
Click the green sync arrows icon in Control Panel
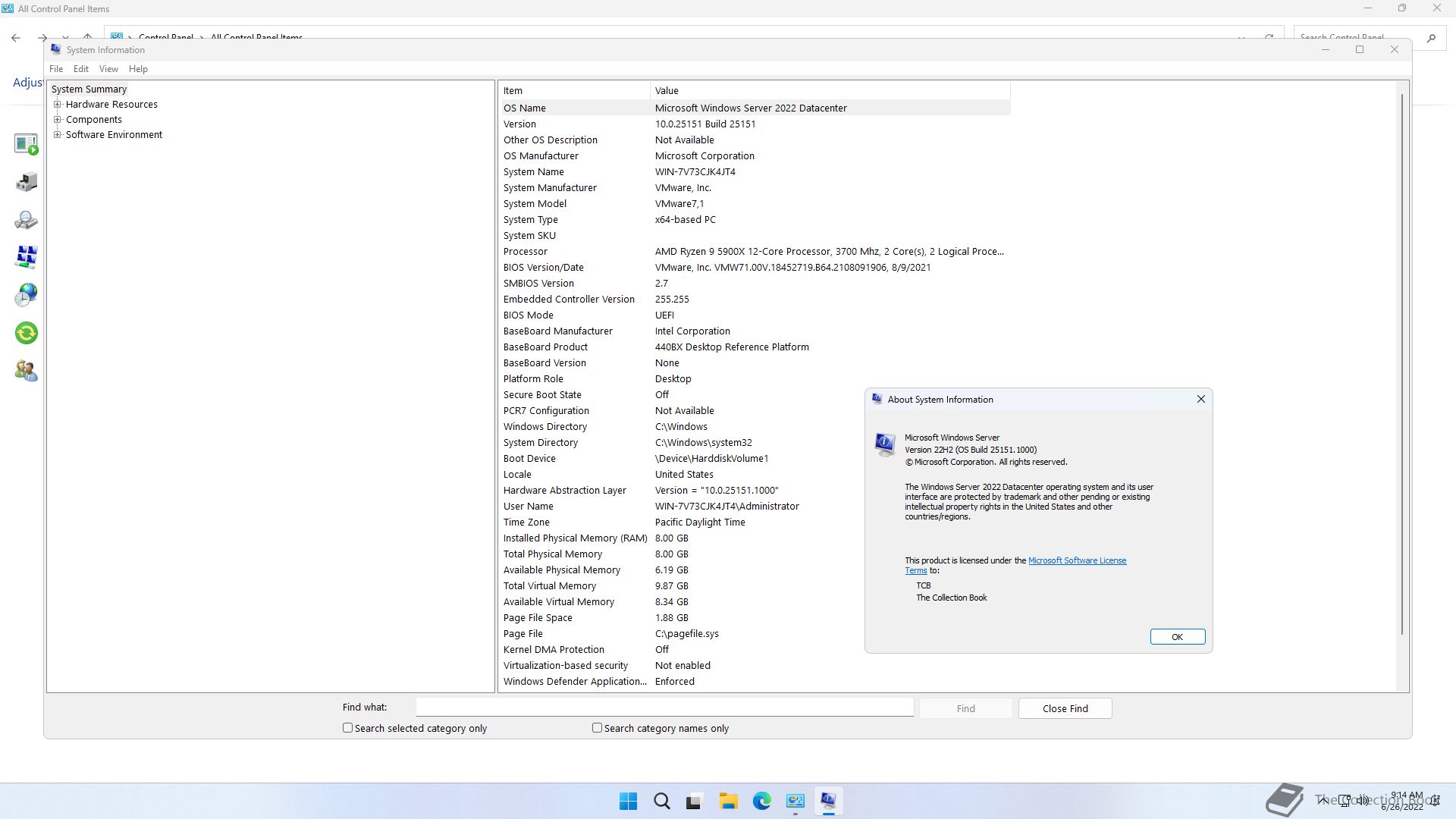[x=26, y=332]
